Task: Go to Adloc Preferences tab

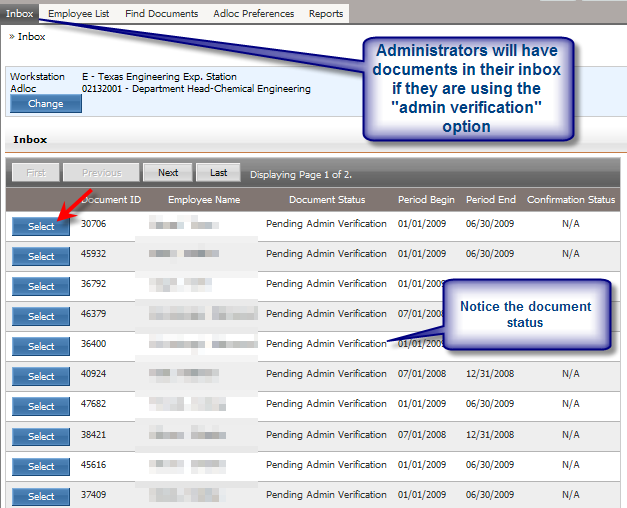Action: coord(254,14)
